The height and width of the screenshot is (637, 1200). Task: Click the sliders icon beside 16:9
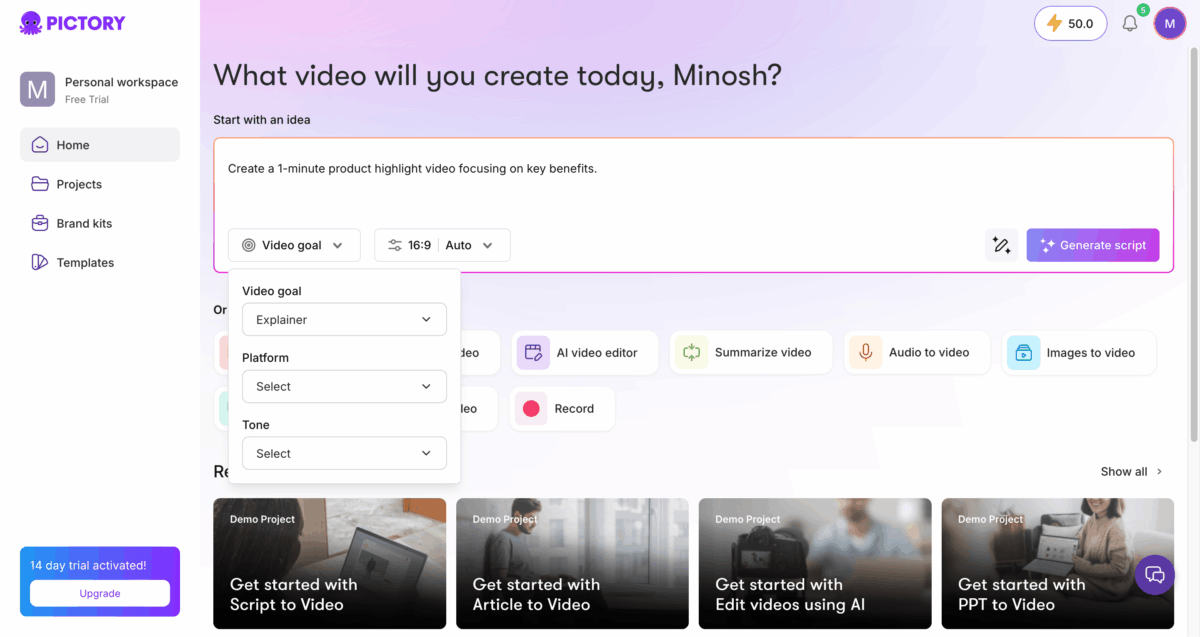pos(395,245)
